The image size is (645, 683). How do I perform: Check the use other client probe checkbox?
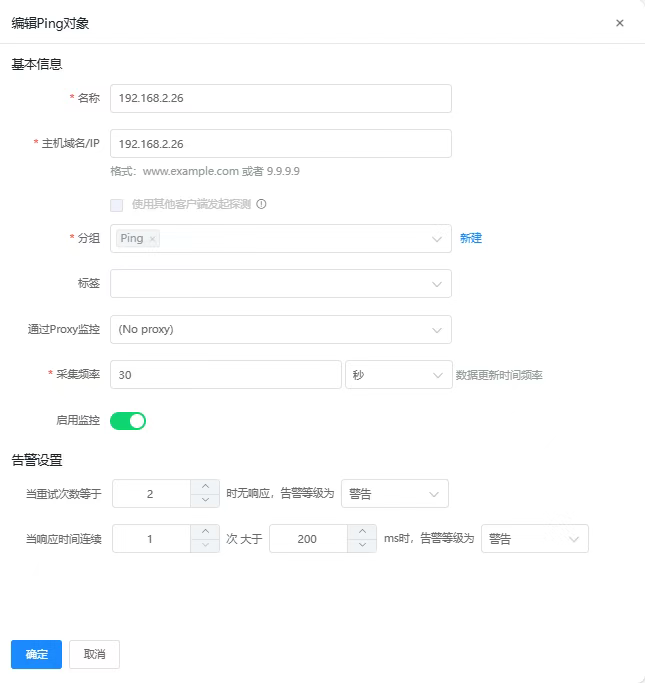(x=117, y=204)
